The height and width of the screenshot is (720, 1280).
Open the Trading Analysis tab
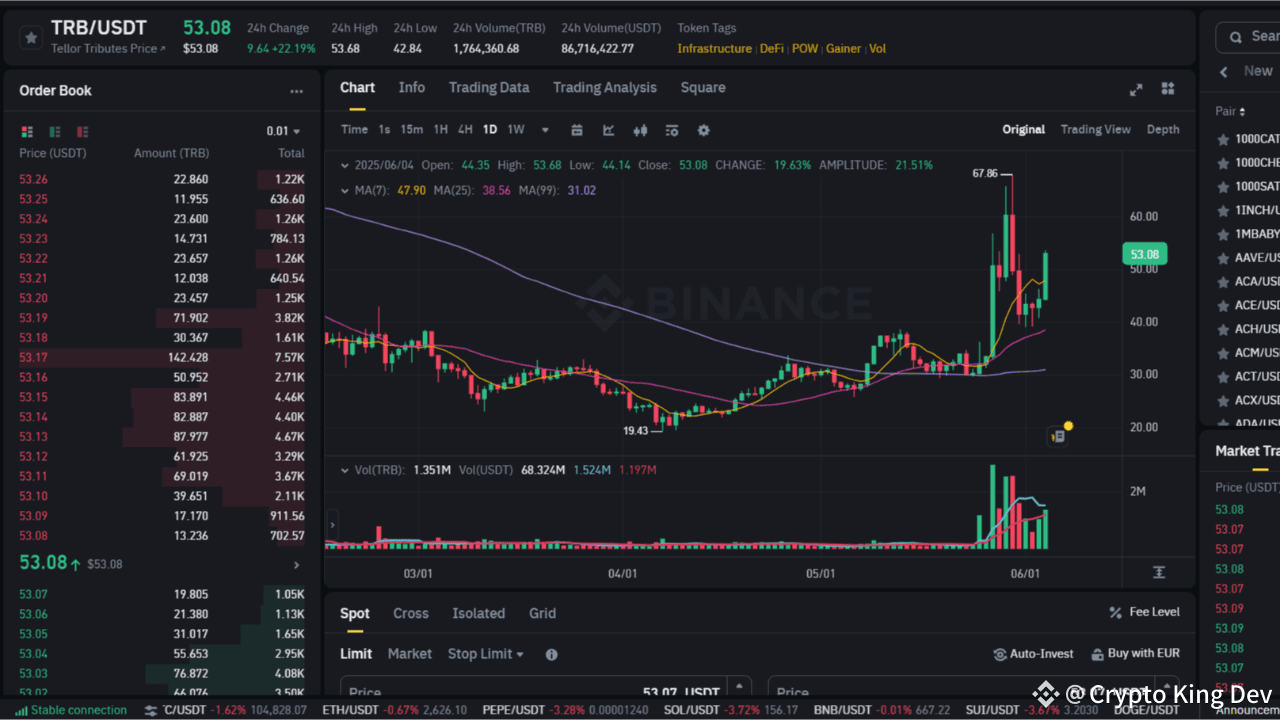coord(605,88)
